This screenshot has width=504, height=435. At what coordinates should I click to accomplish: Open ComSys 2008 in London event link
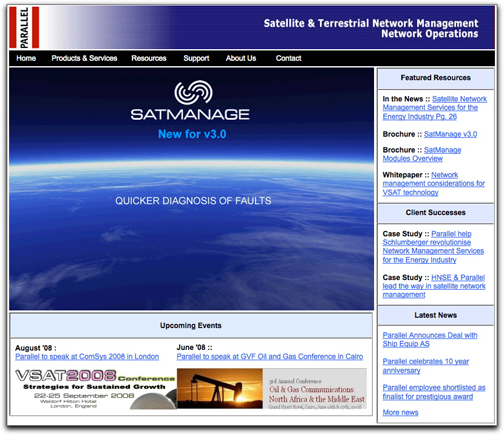pyautogui.click(x=87, y=357)
